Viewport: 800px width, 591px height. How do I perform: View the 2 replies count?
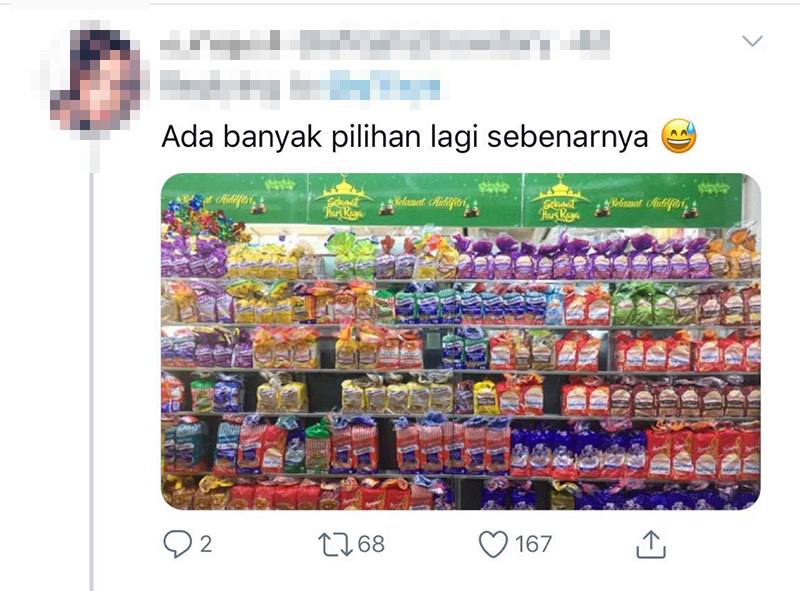(206, 545)
